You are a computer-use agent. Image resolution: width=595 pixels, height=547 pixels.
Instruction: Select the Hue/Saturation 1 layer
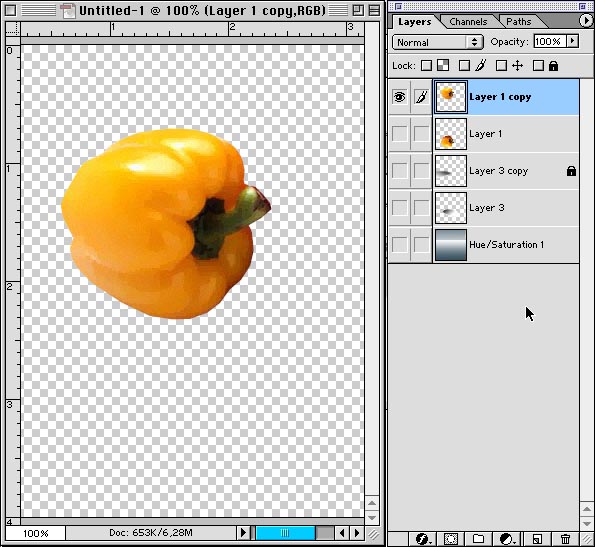pos(506,245)
